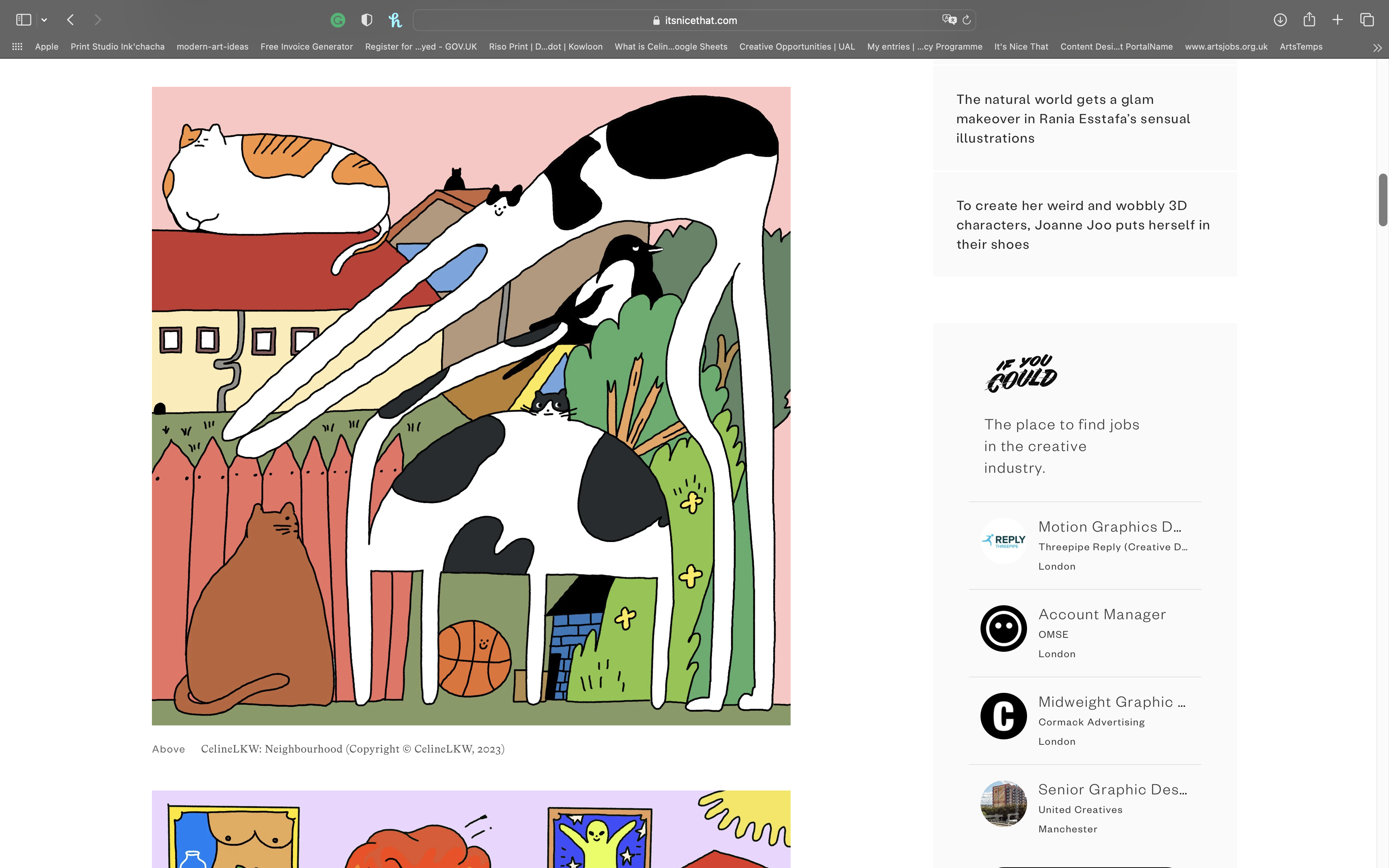Open the It's Nice That bookmark
Screen dimensions: 1389x868
click(1021, 46)
